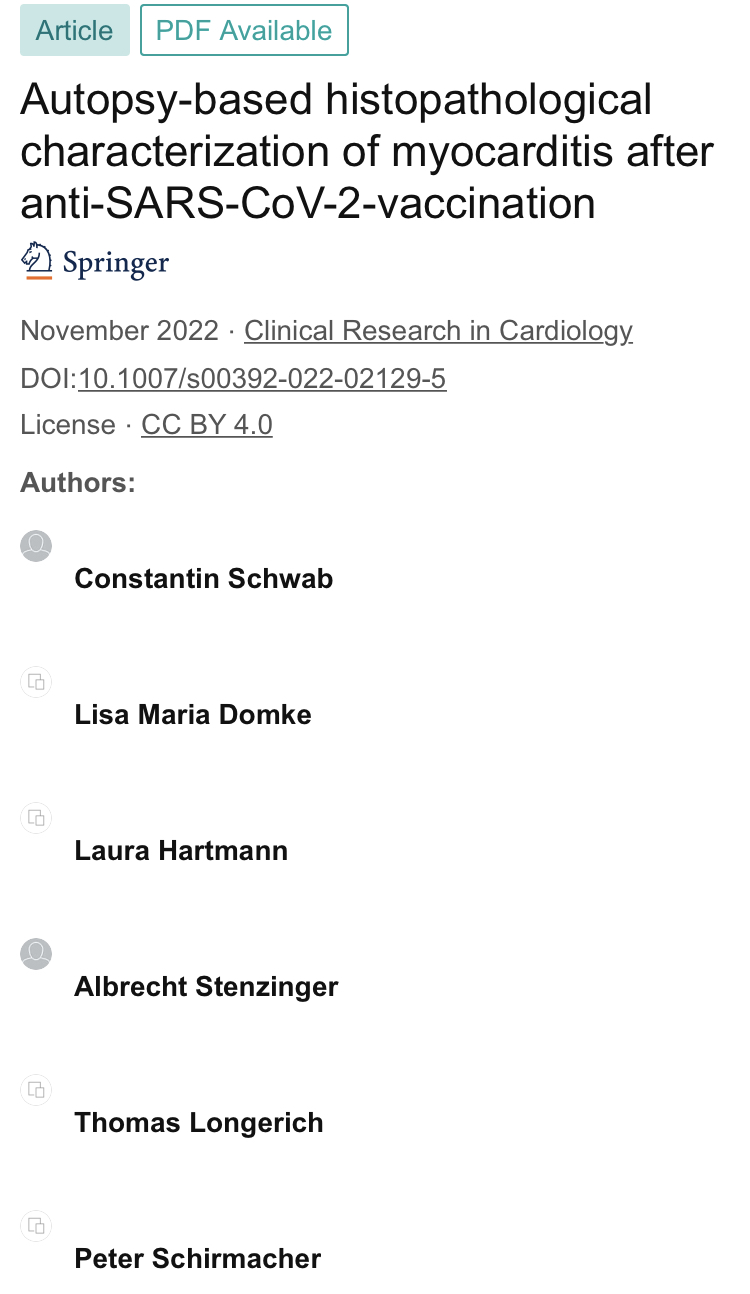Screen dimensions: 750x1294
Task: Open author Constantin Schwab's name
Action: 204,579
